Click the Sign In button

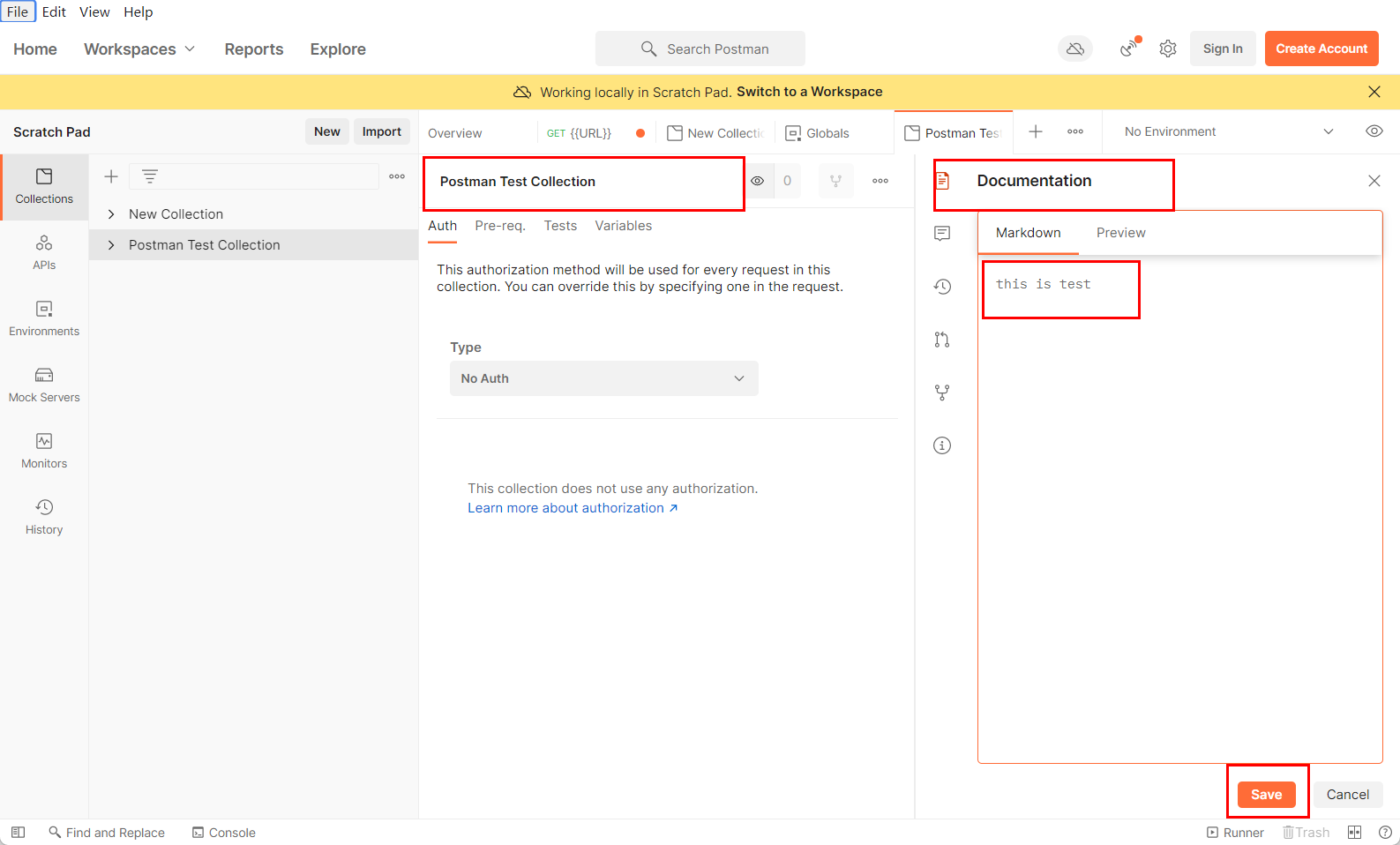[1223, 49]
